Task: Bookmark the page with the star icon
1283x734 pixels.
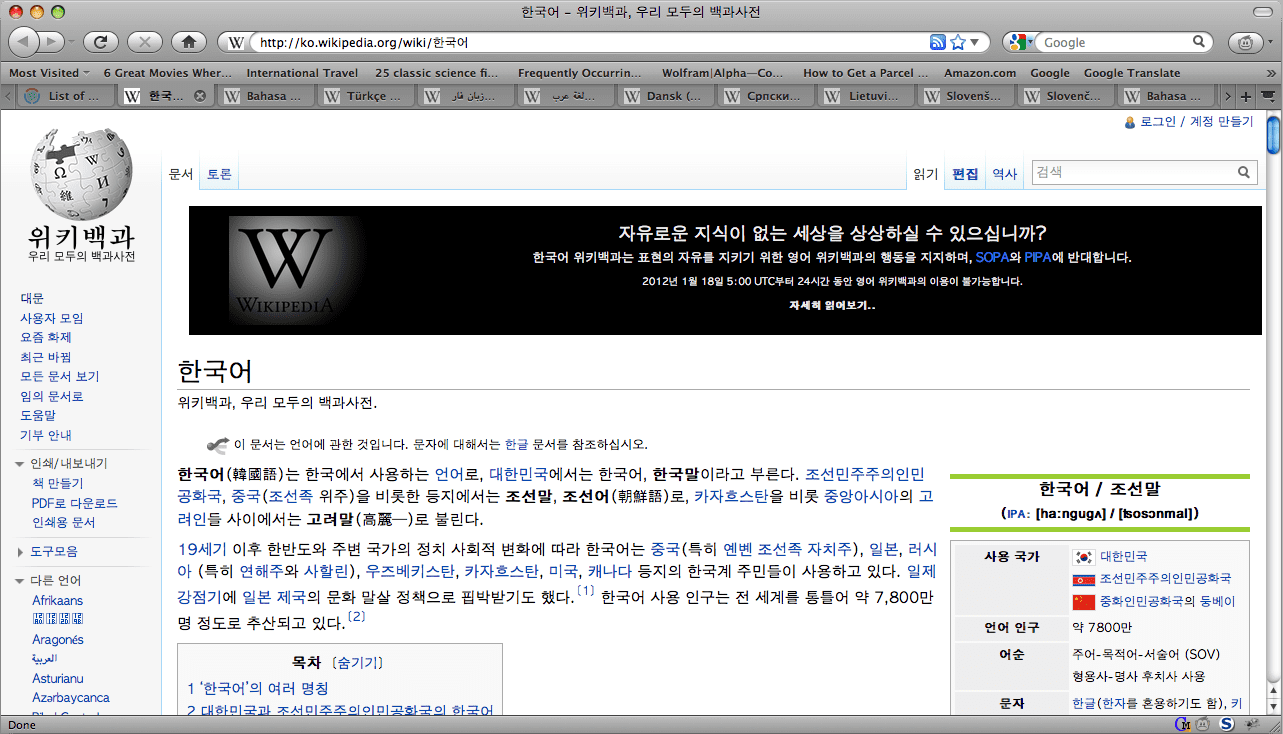Action: [x=958, y=42]
